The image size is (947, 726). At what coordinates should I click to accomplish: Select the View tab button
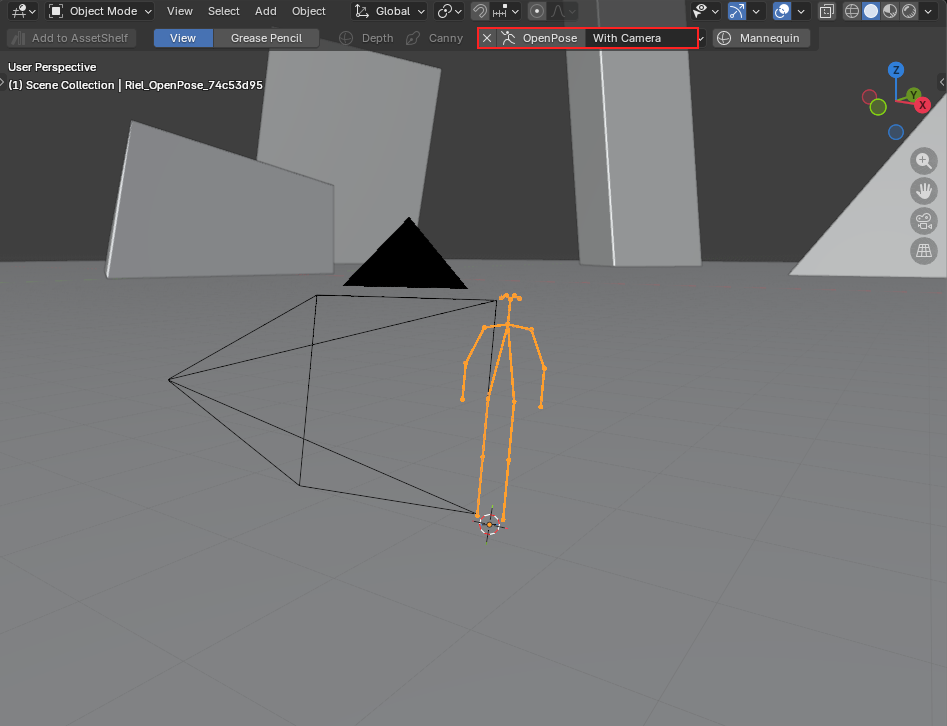pyautogui.click(x=183, y=38)
